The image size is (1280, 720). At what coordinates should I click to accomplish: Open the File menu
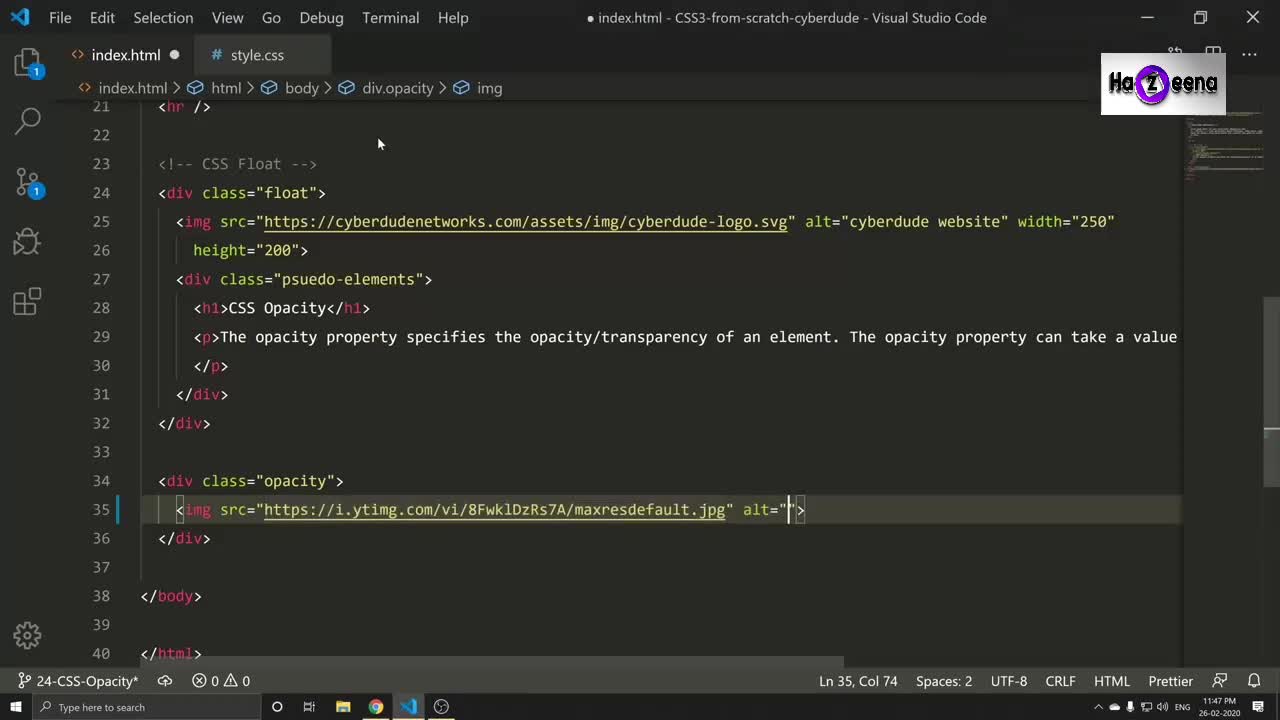tap(60, 18)
